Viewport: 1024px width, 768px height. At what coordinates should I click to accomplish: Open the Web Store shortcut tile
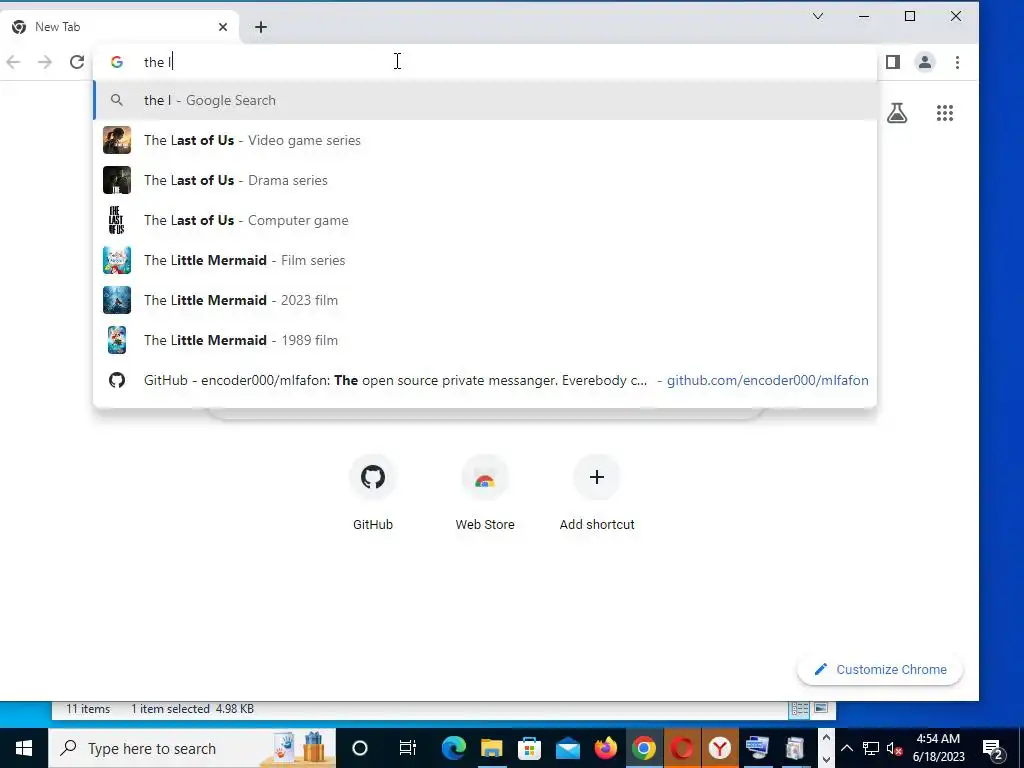(485, 493)
